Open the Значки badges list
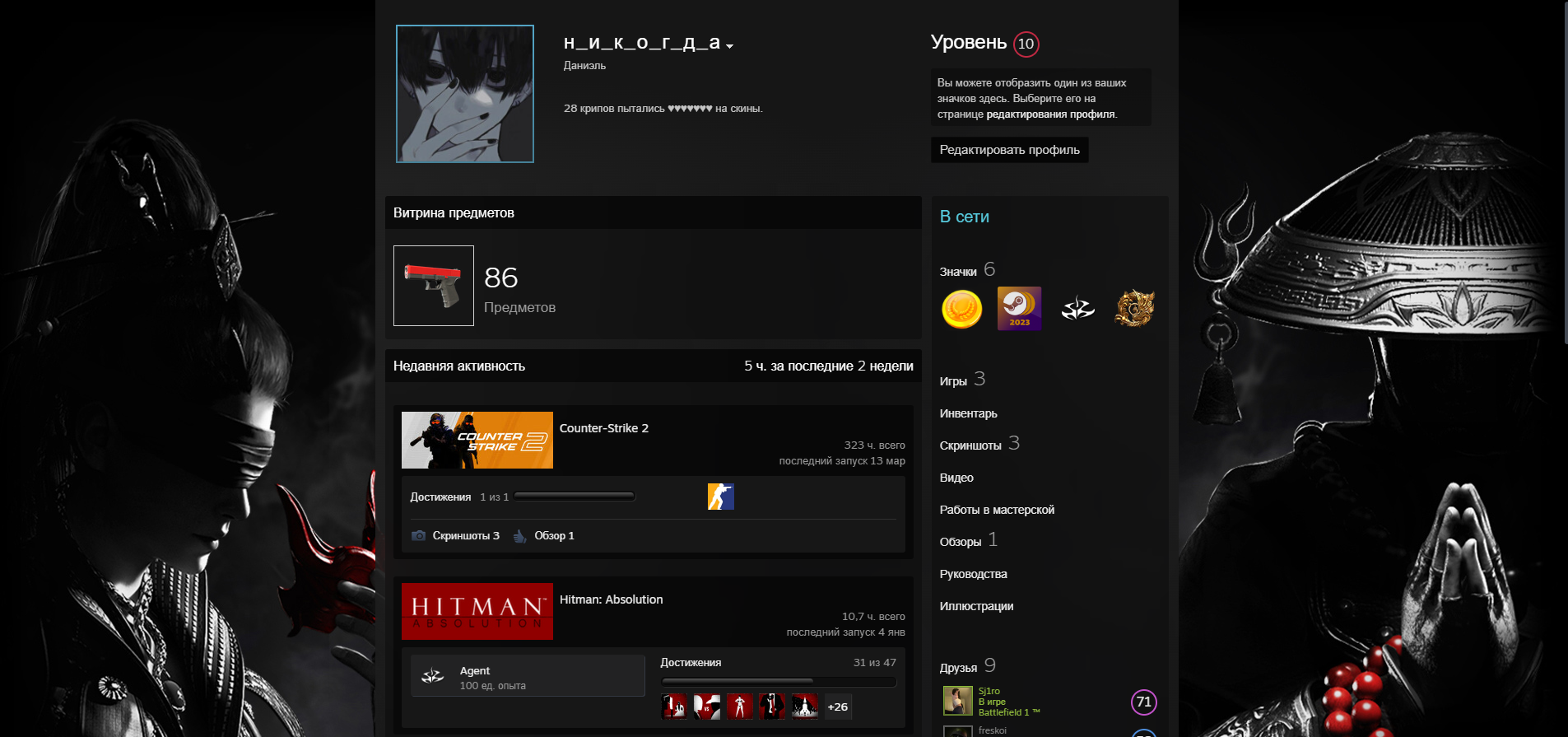 point(967,270)
